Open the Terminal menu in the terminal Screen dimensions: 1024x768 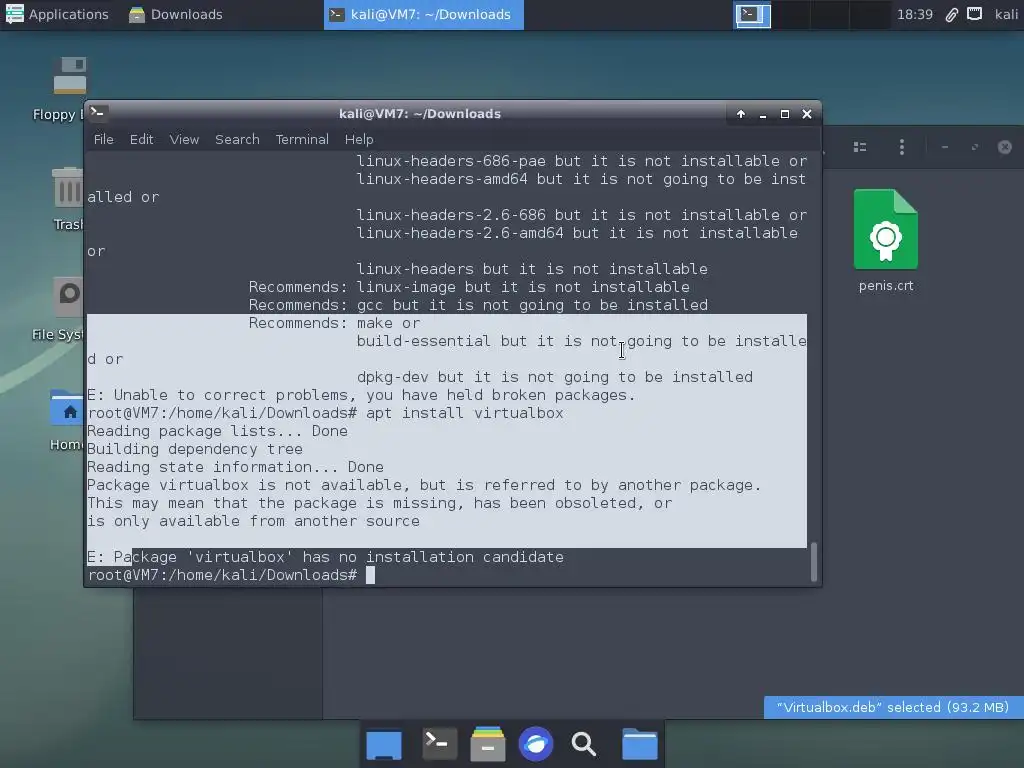[302, 139]
